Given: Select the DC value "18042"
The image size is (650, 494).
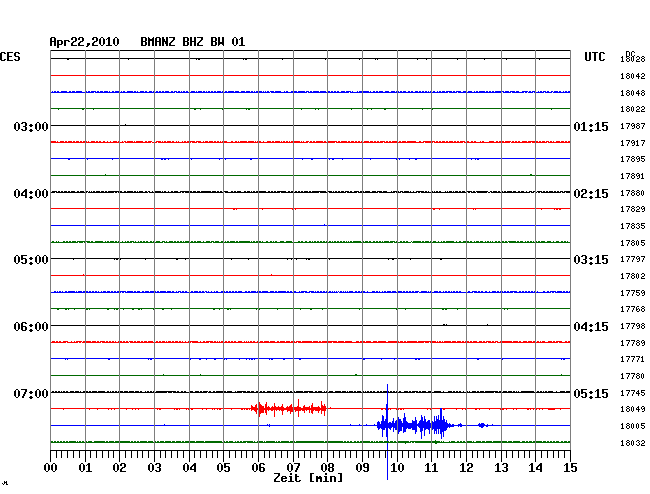Looking at the screenshot, I should (633, 76).
